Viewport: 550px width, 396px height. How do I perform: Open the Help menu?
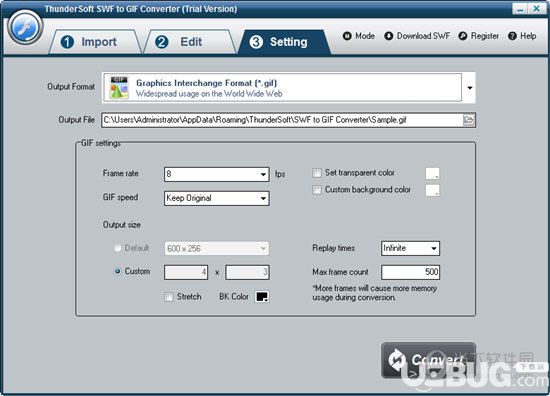pos(522,36)
